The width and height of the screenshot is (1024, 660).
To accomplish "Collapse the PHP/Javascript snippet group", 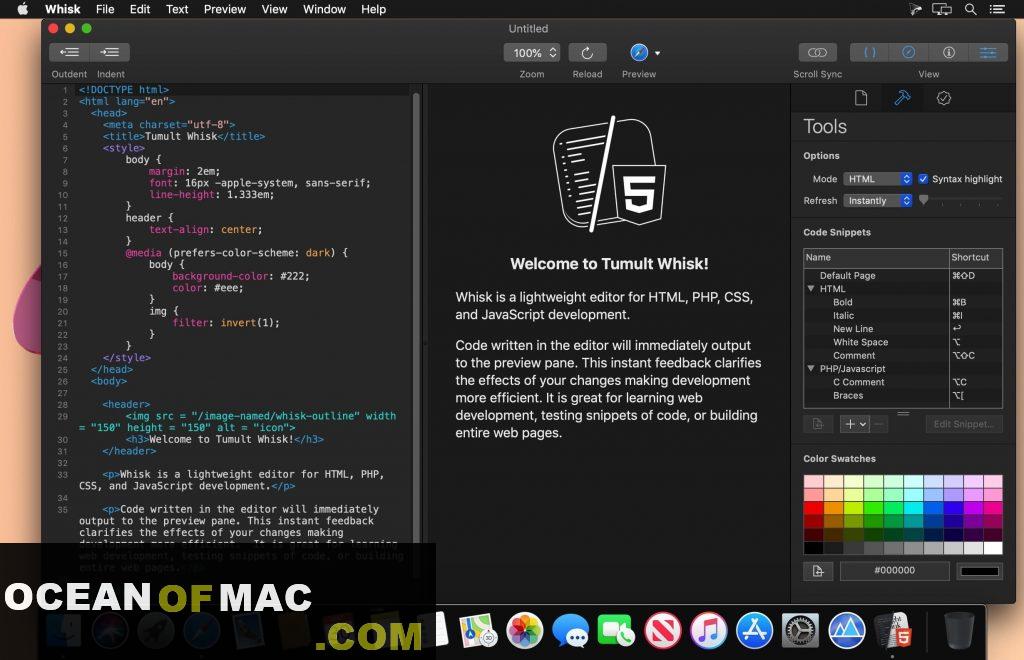I will pyautogui.click(x=811, y=369).
